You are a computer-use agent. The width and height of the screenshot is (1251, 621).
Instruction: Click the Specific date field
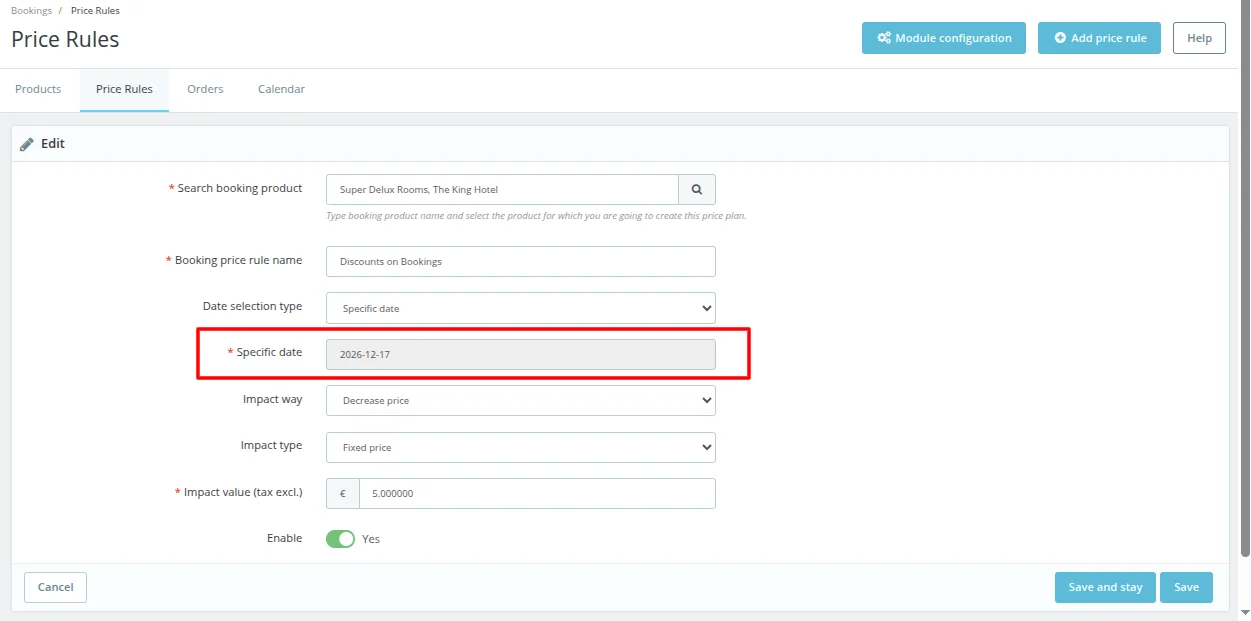click(x=521, y=354)
